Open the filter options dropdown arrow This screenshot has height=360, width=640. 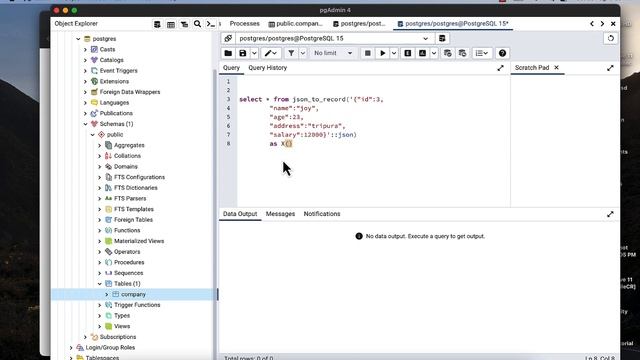pos(303,53)
